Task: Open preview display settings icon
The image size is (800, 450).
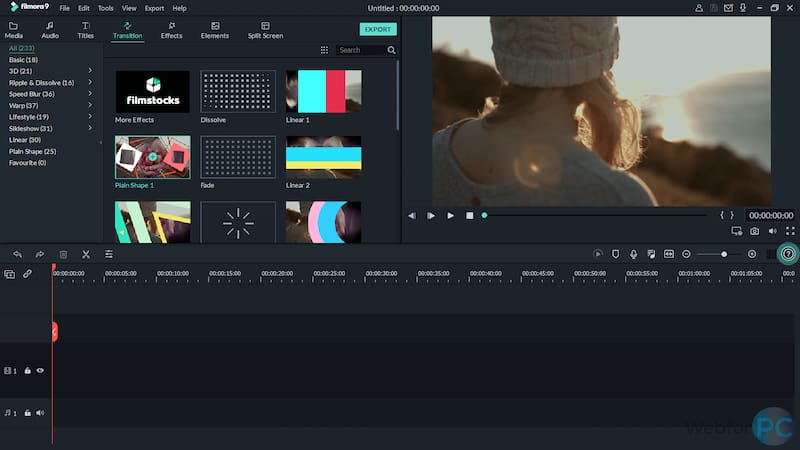Action: pyautogui.click(x=736, y=231)
